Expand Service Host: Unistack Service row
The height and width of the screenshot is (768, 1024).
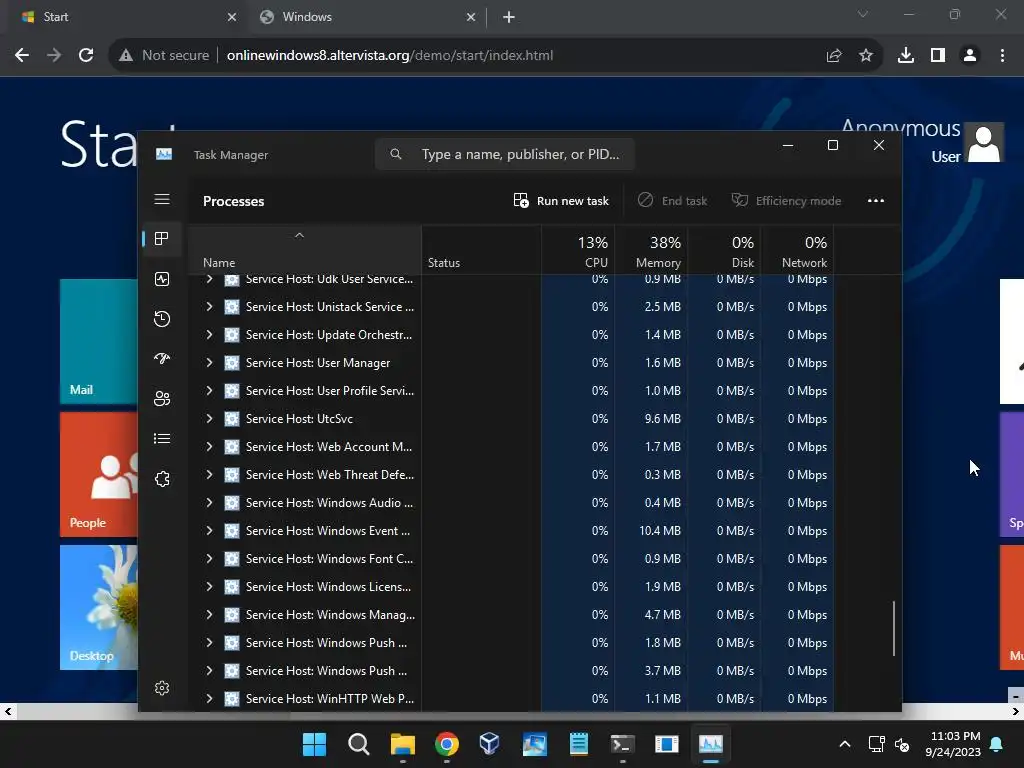(209, 306)
